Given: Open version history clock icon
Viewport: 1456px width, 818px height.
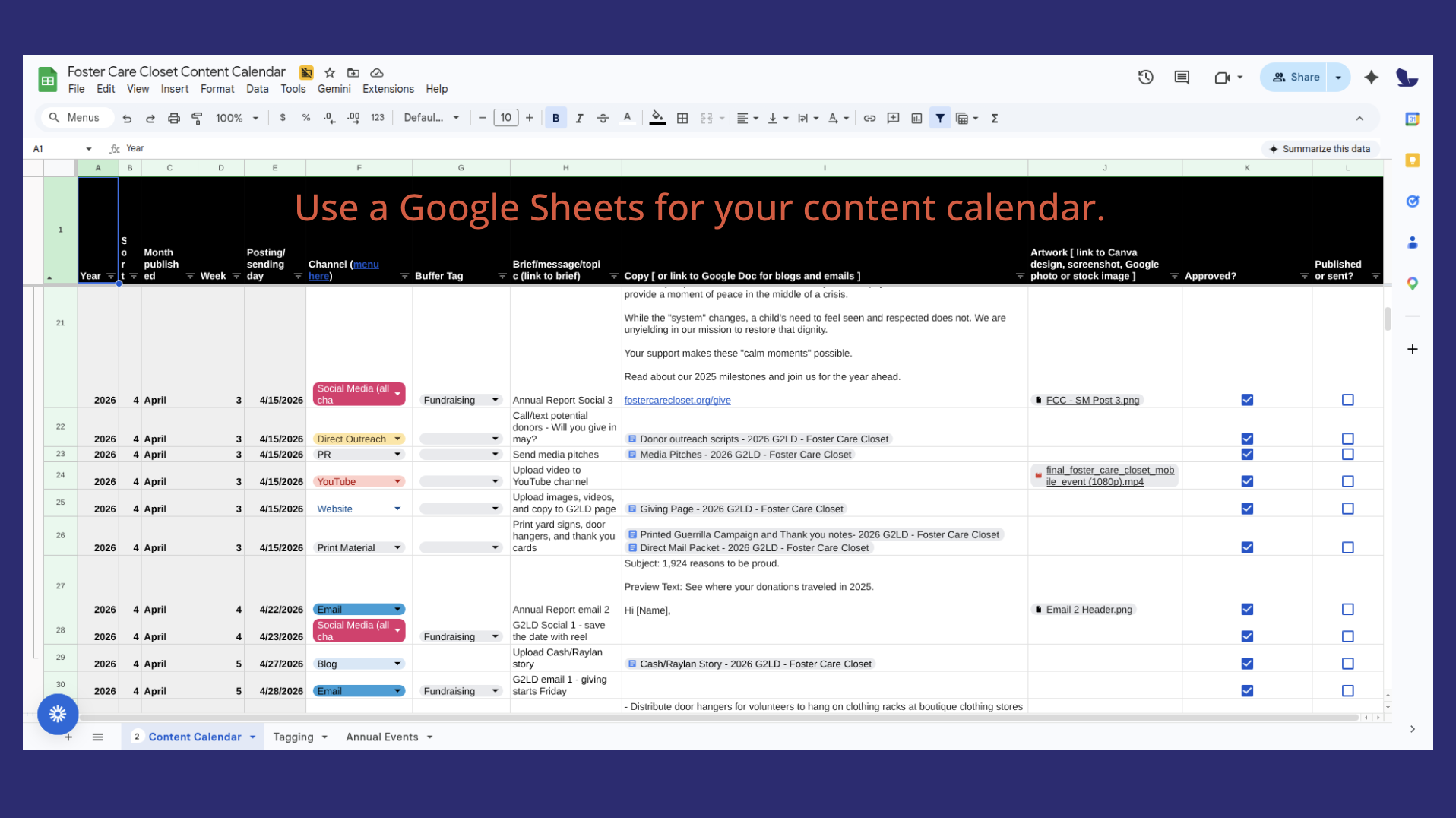Looking at the screenshot, I should [1145, 77].
